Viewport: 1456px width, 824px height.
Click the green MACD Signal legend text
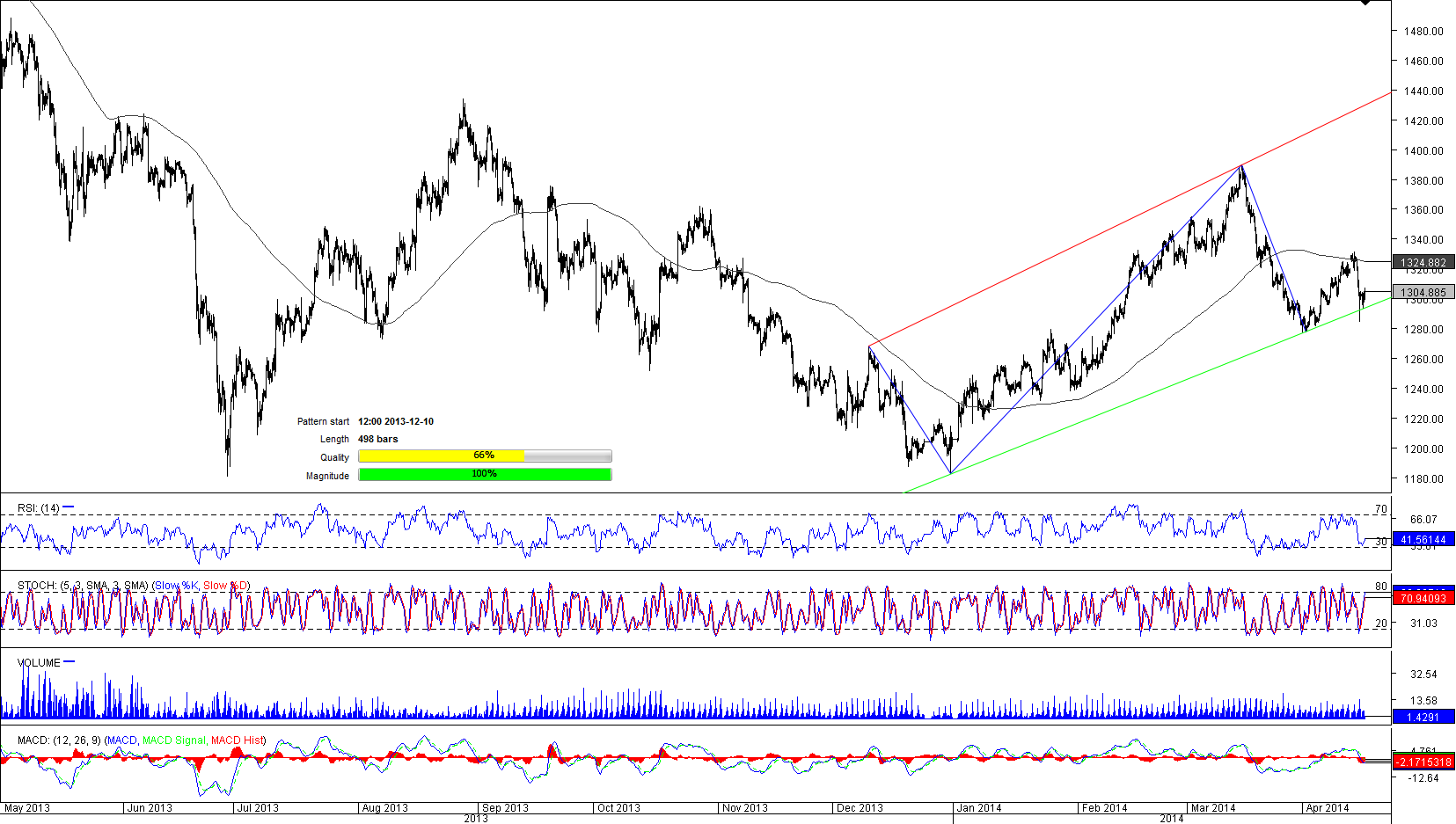[x=174, y=740]
